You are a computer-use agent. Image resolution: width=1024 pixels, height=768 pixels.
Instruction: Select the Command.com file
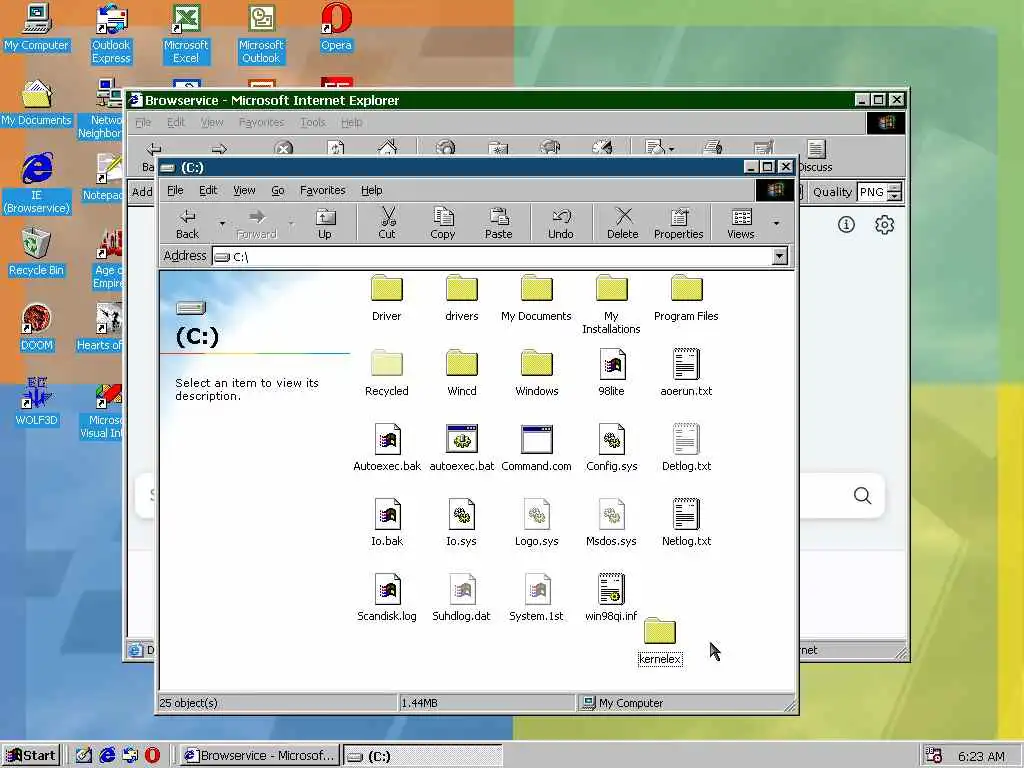click(536, 448)
